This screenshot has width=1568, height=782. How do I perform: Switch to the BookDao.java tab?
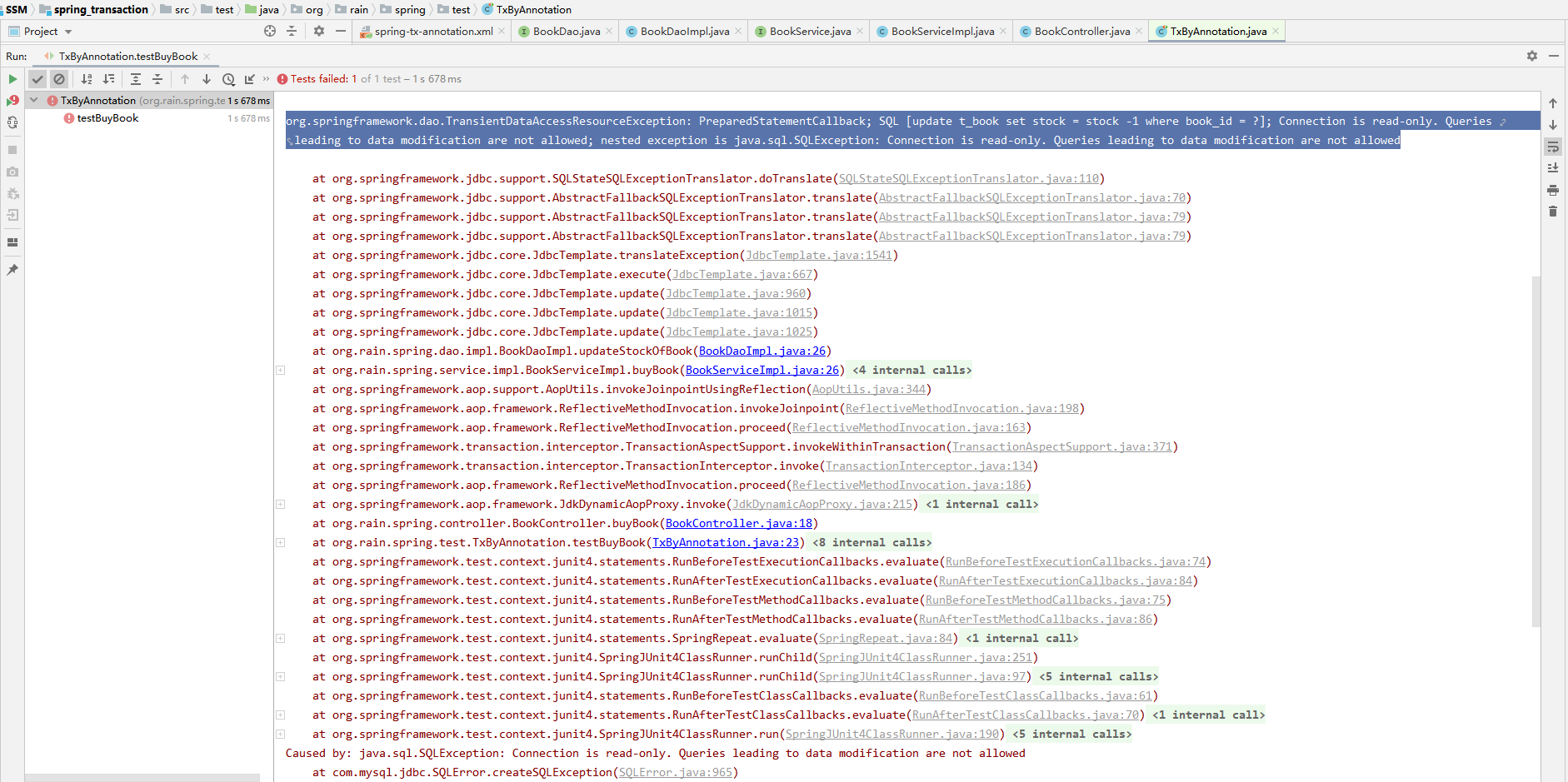(x=566, y=32)
